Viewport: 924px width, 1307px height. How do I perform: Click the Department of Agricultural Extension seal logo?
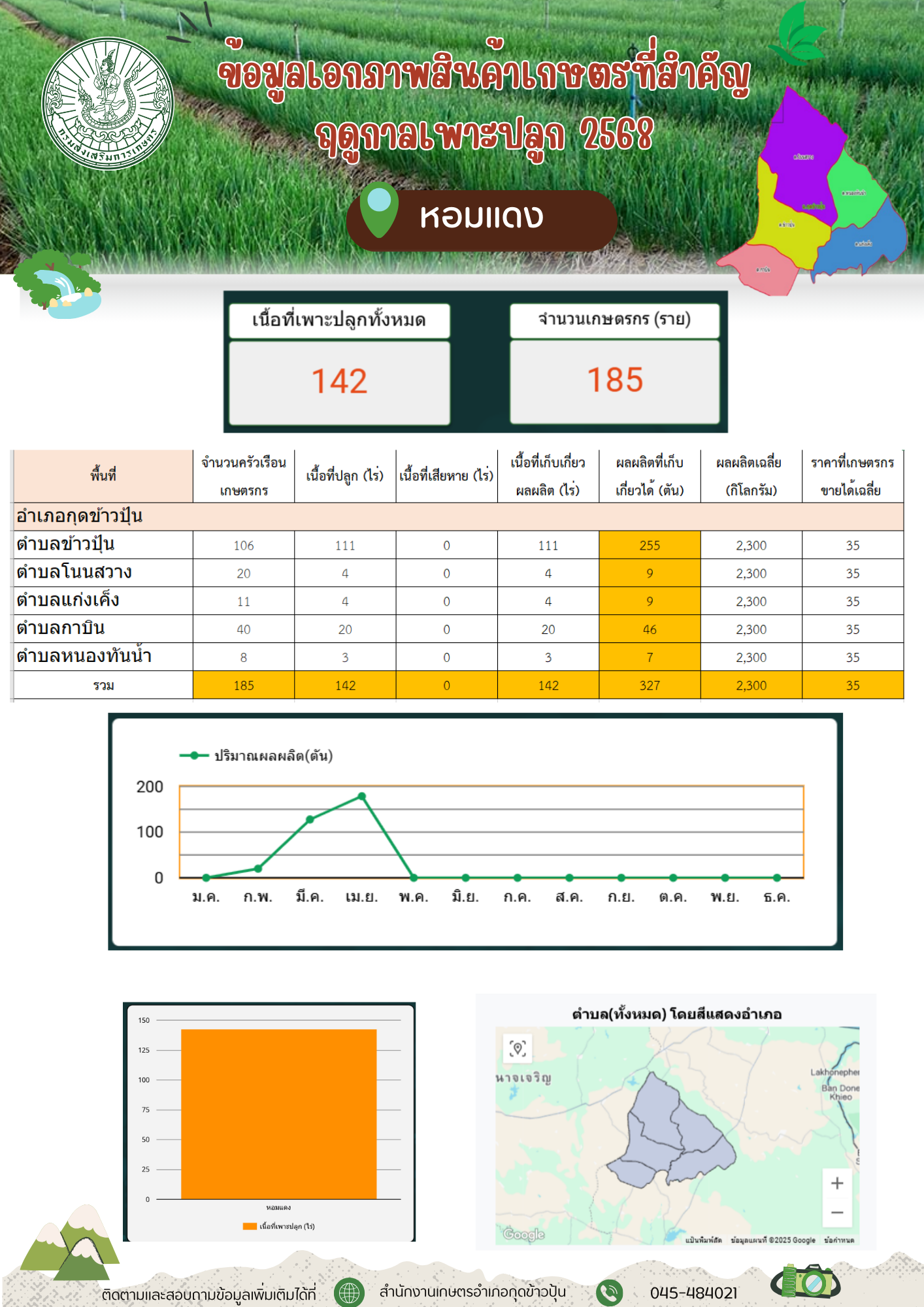(108, 103)
